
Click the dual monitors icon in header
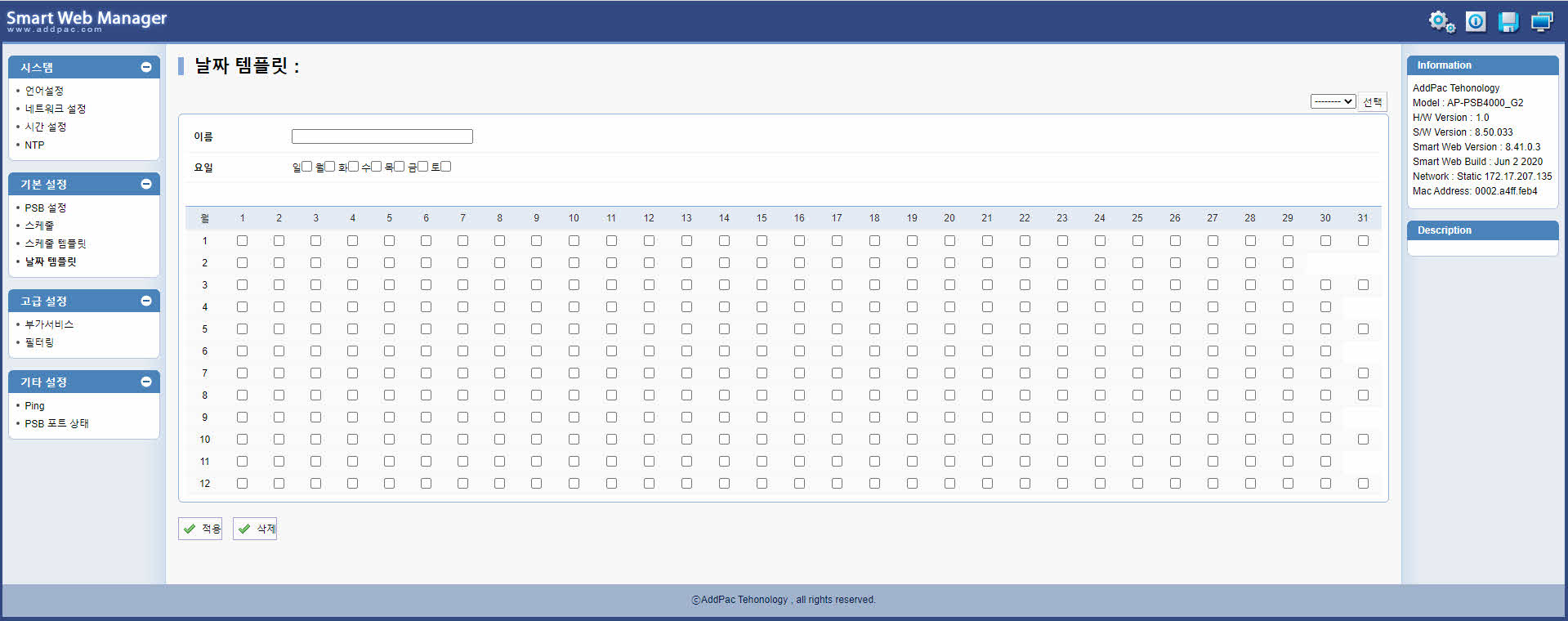[1542, 22]
